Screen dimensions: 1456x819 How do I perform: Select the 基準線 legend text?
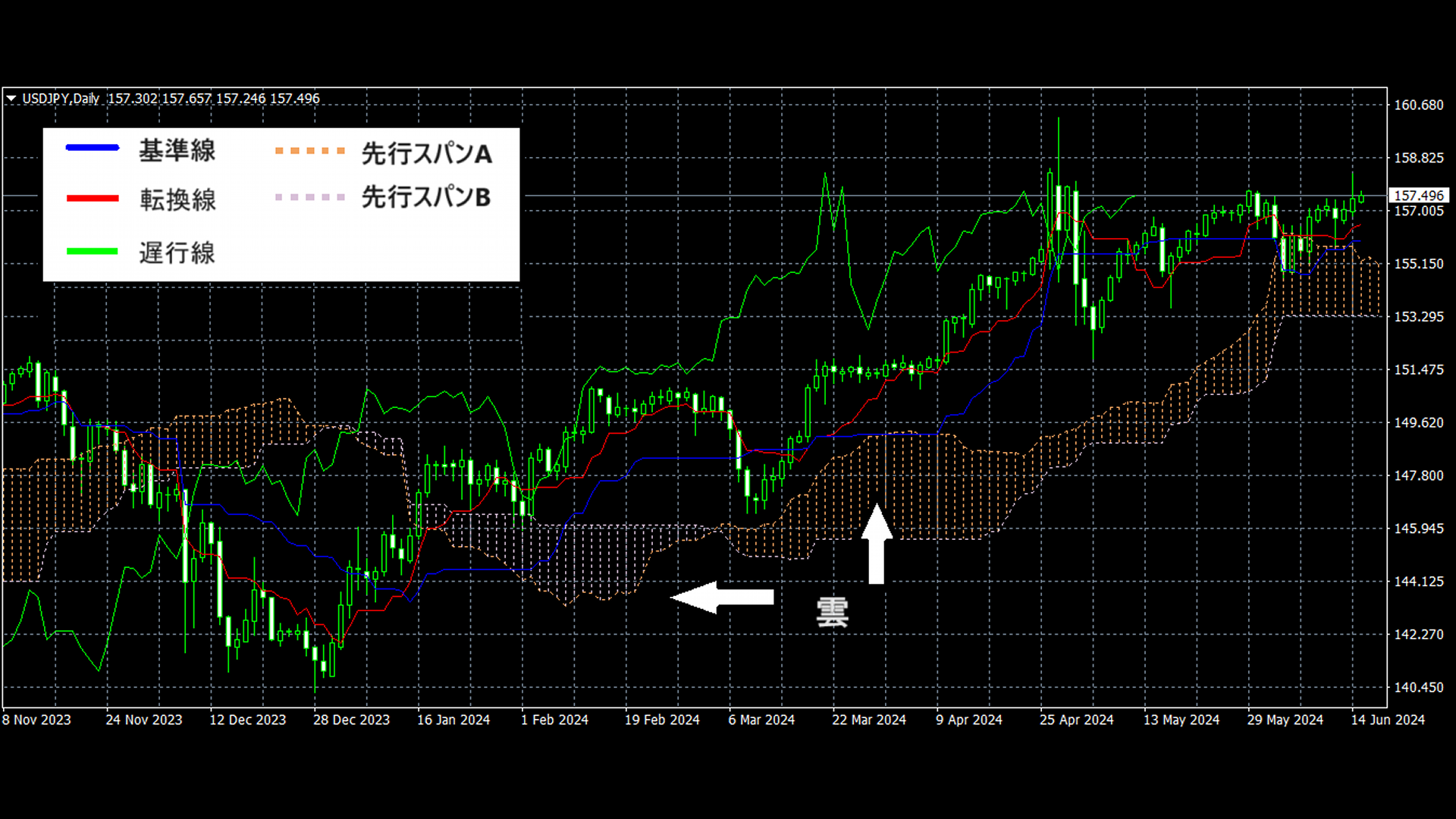coord(177,150)
